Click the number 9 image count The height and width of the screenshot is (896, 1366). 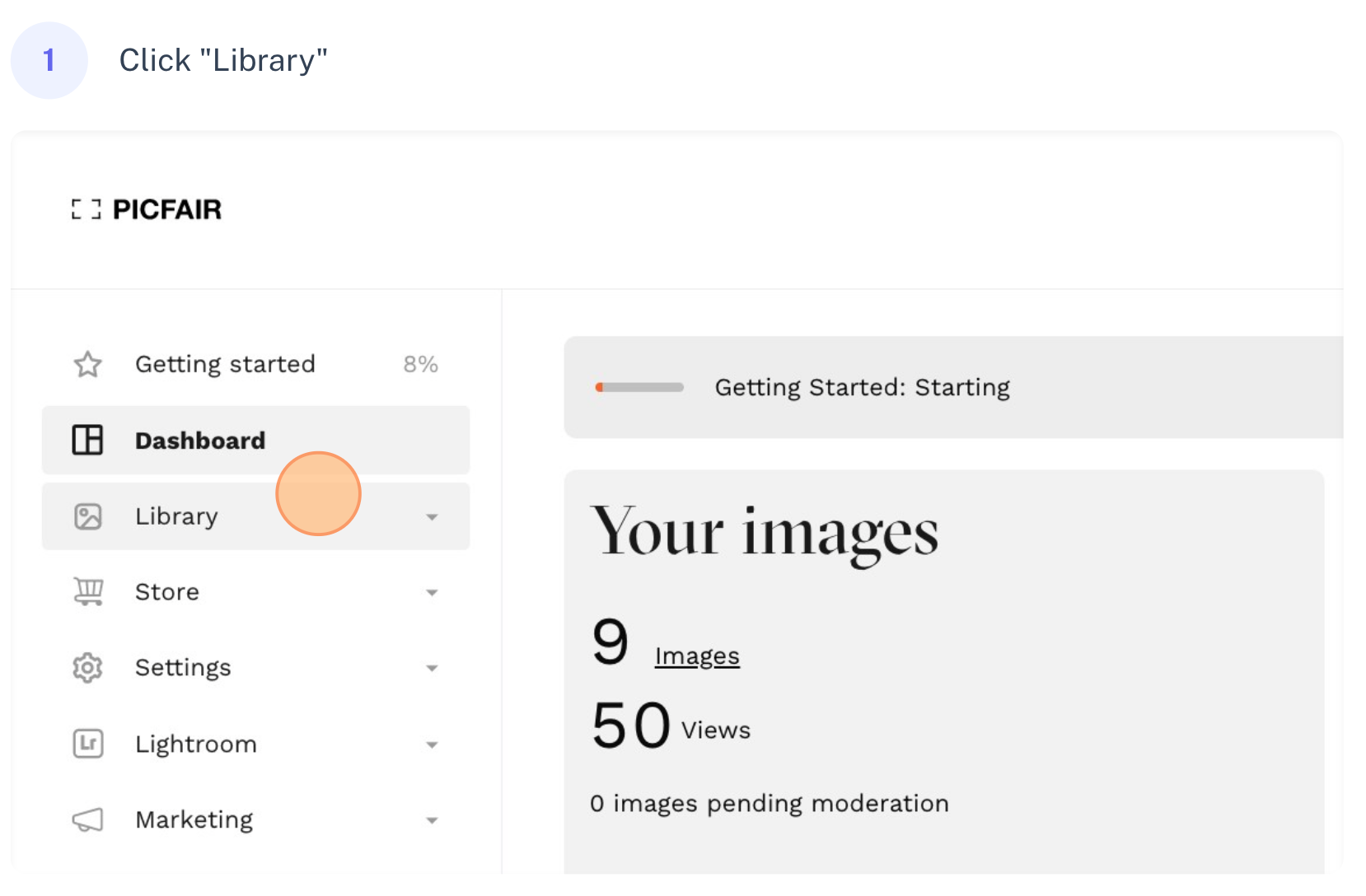[x=610, y=642]
